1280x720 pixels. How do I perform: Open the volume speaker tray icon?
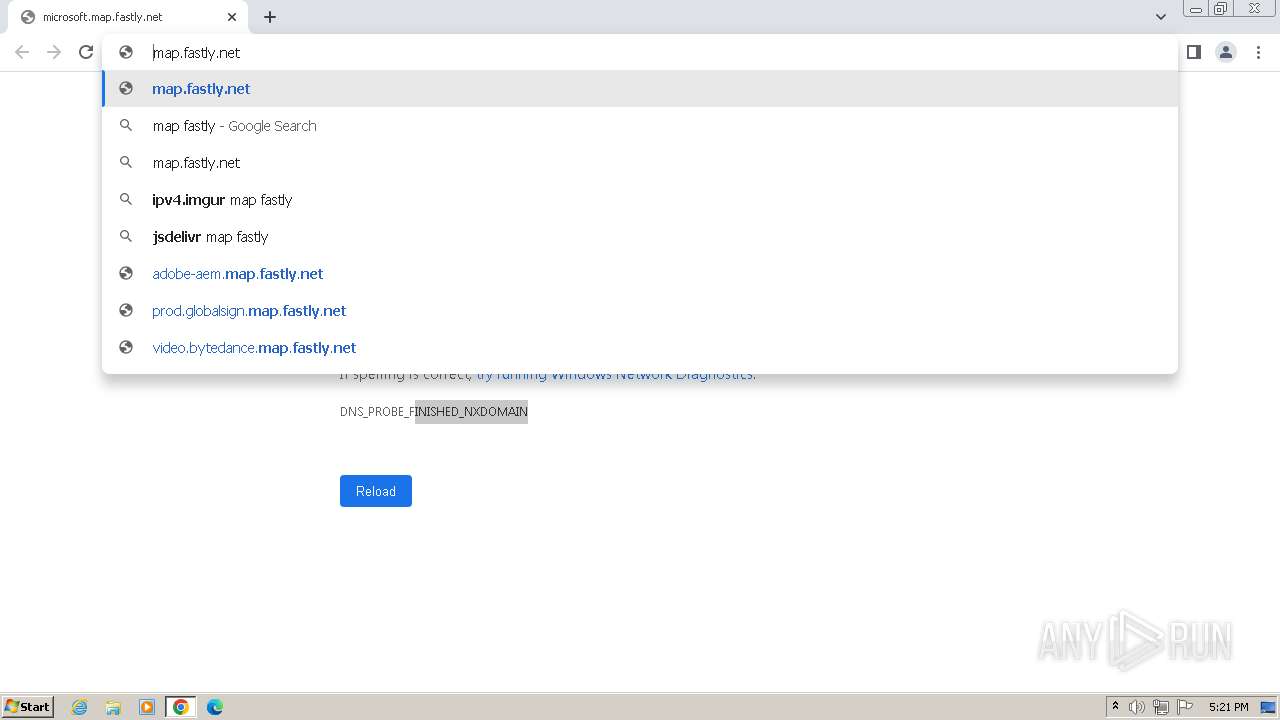(1137, 707)
